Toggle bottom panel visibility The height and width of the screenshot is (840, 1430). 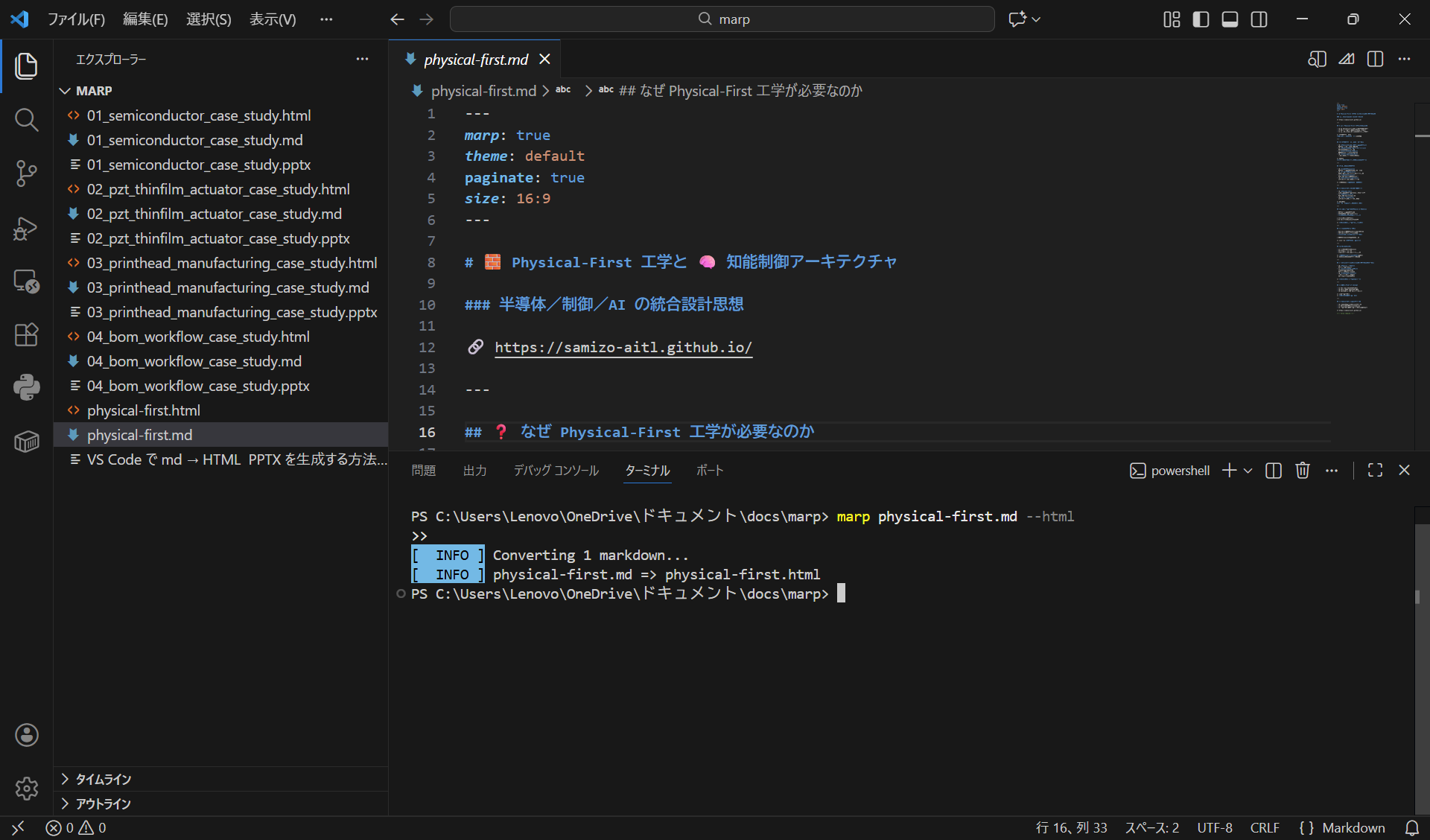tap(1230, 19)
